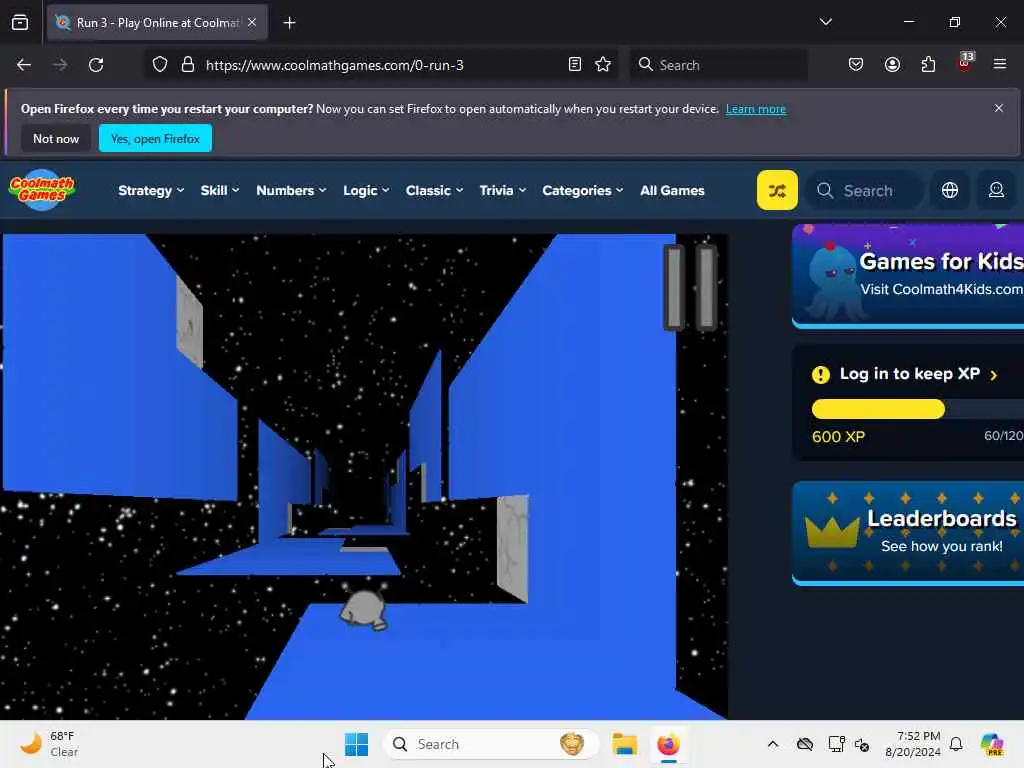
Task: Reload the current page
Action: click(x=96, y=65)
